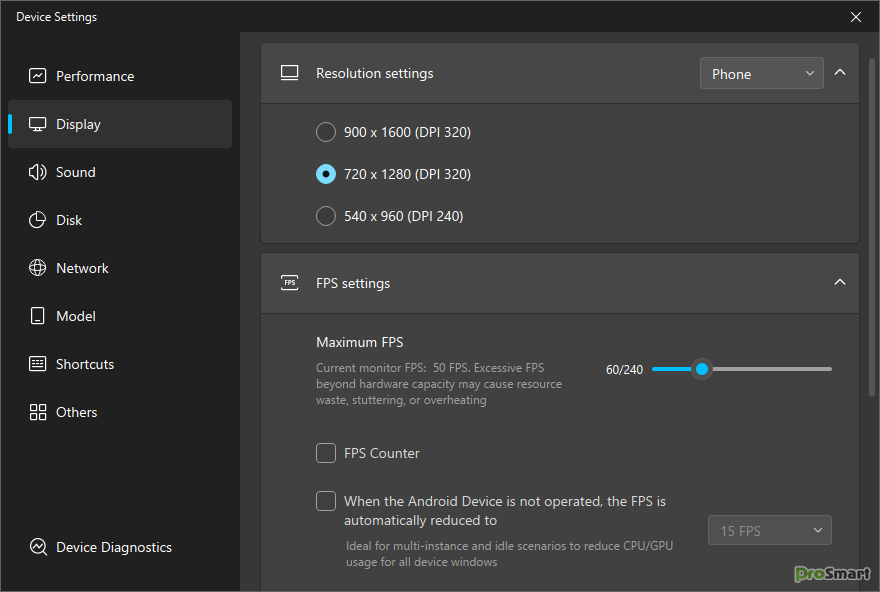Close the Device Settings window

[x=856, y=17]
